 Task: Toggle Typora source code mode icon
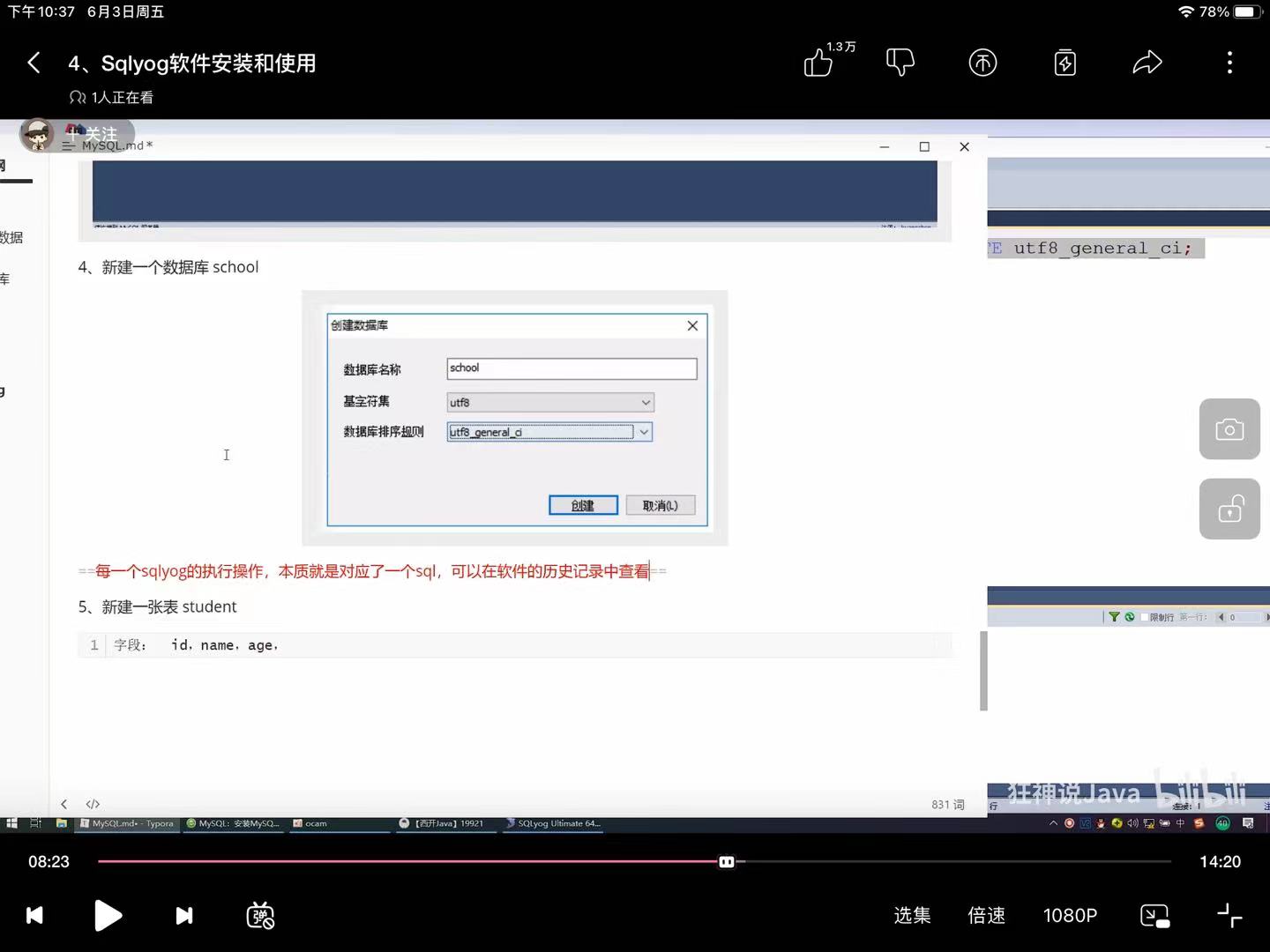point(93,804)
